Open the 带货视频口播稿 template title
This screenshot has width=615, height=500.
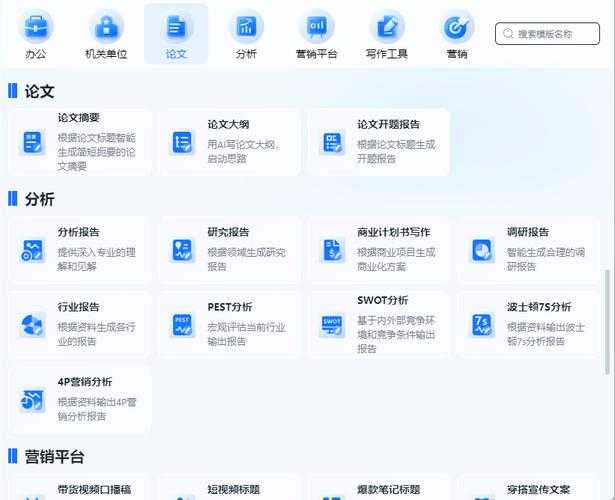[x=94, y=489]
